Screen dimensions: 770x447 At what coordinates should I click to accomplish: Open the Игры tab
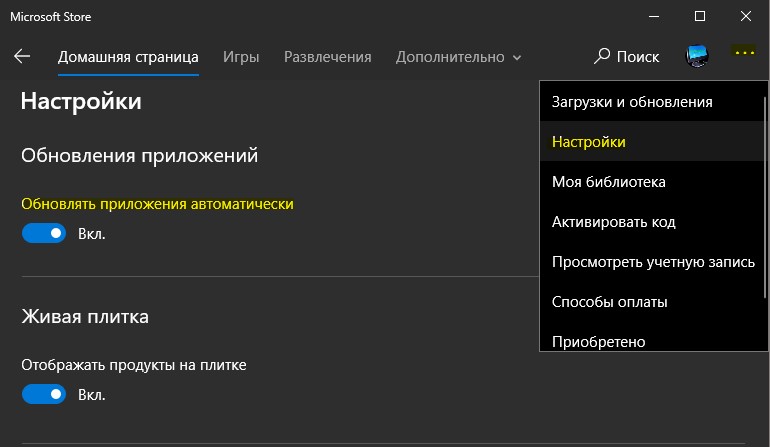coord(241,57)
